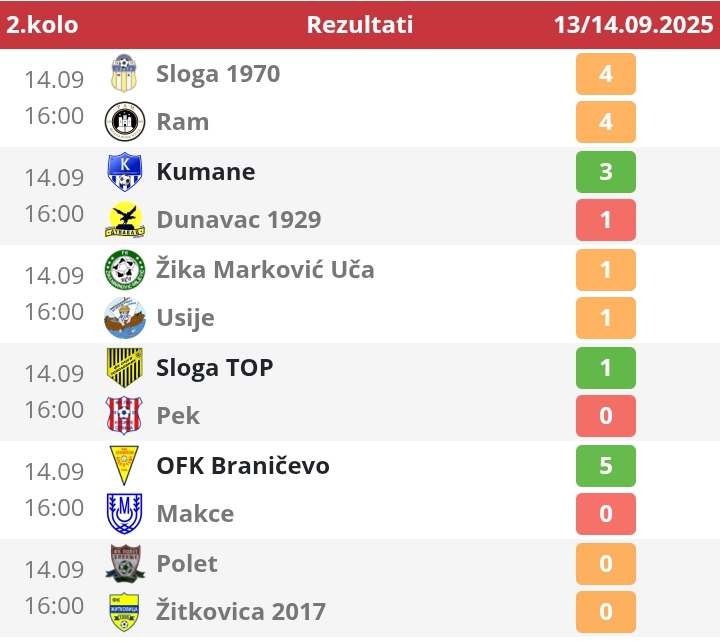Open the Usije boat emblem
The width and height of the screenshot is (720, 642).
click(x=124, y=318)
